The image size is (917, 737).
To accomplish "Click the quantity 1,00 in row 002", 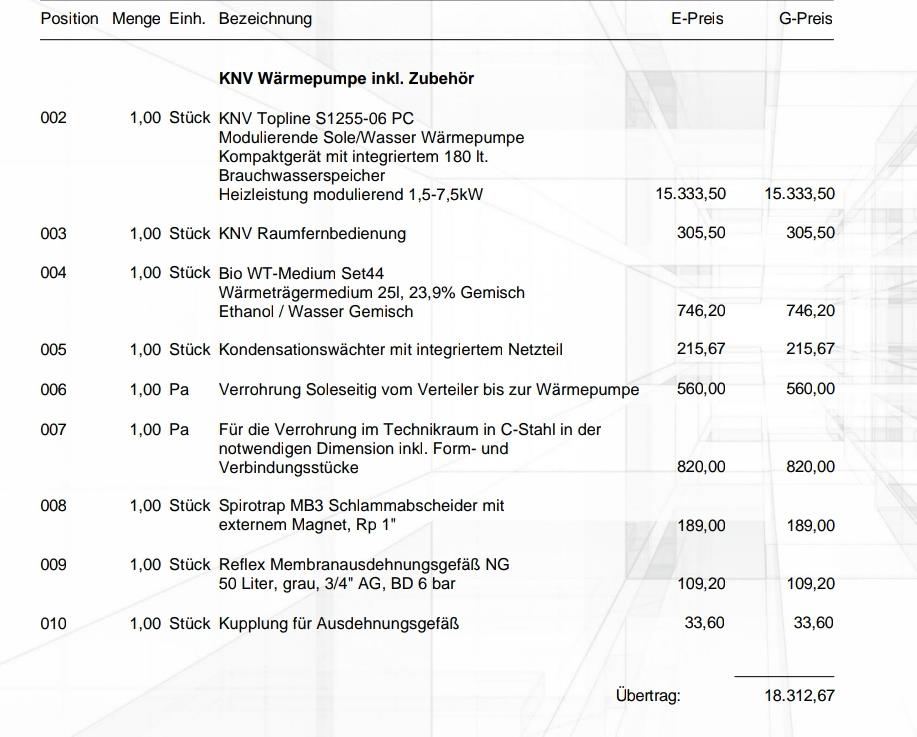I will [145, 118].
